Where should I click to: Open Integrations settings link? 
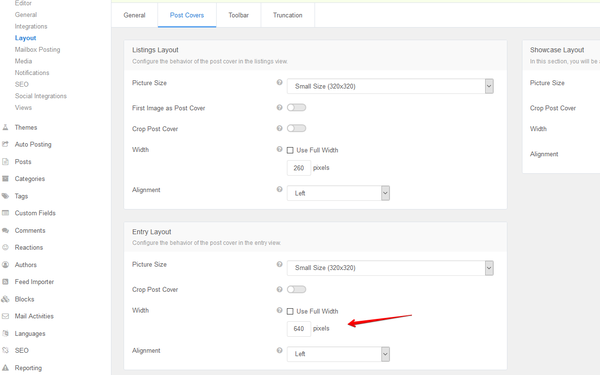point(31,26)
